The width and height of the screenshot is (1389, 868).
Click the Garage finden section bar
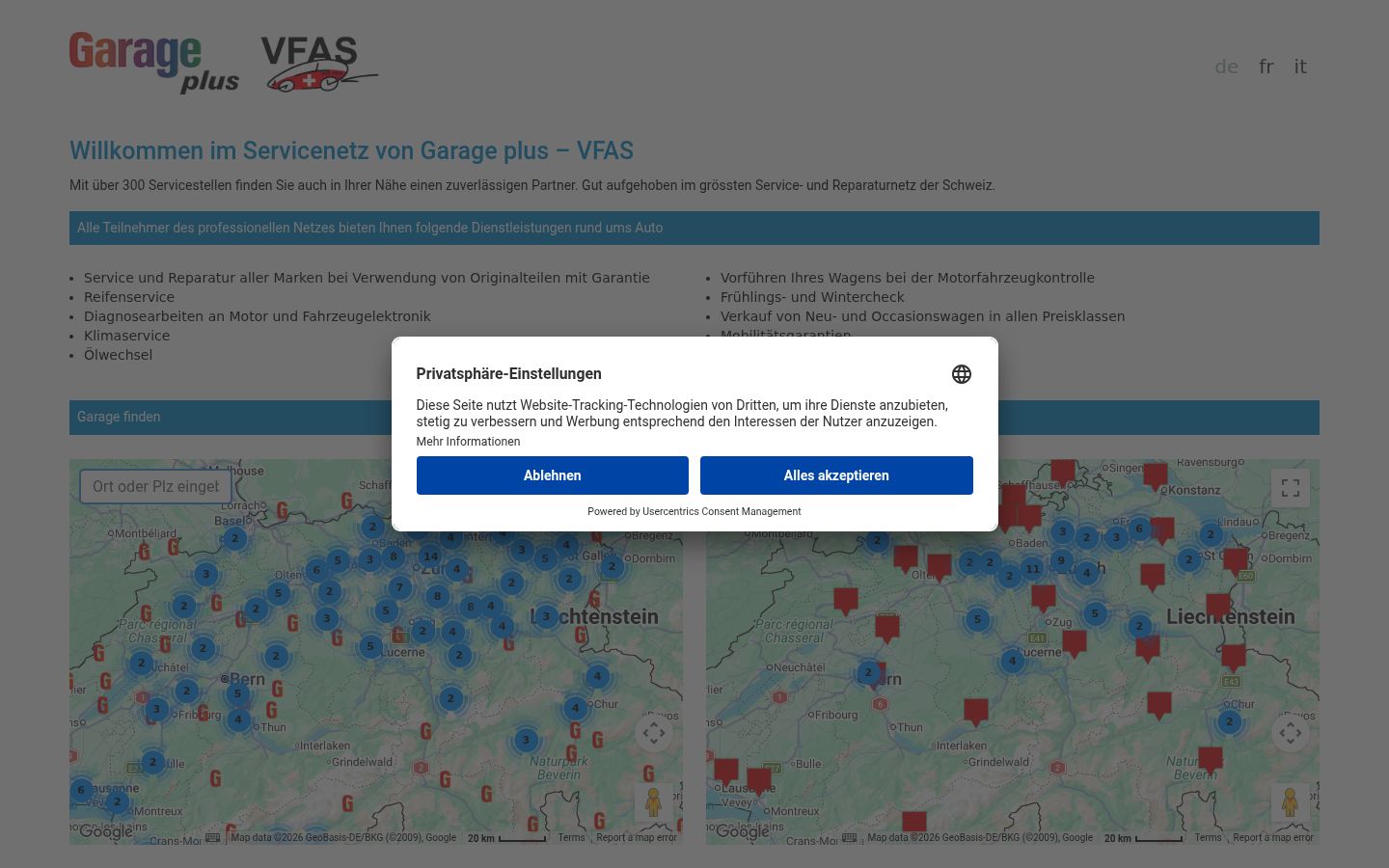[x=694, y=418]
